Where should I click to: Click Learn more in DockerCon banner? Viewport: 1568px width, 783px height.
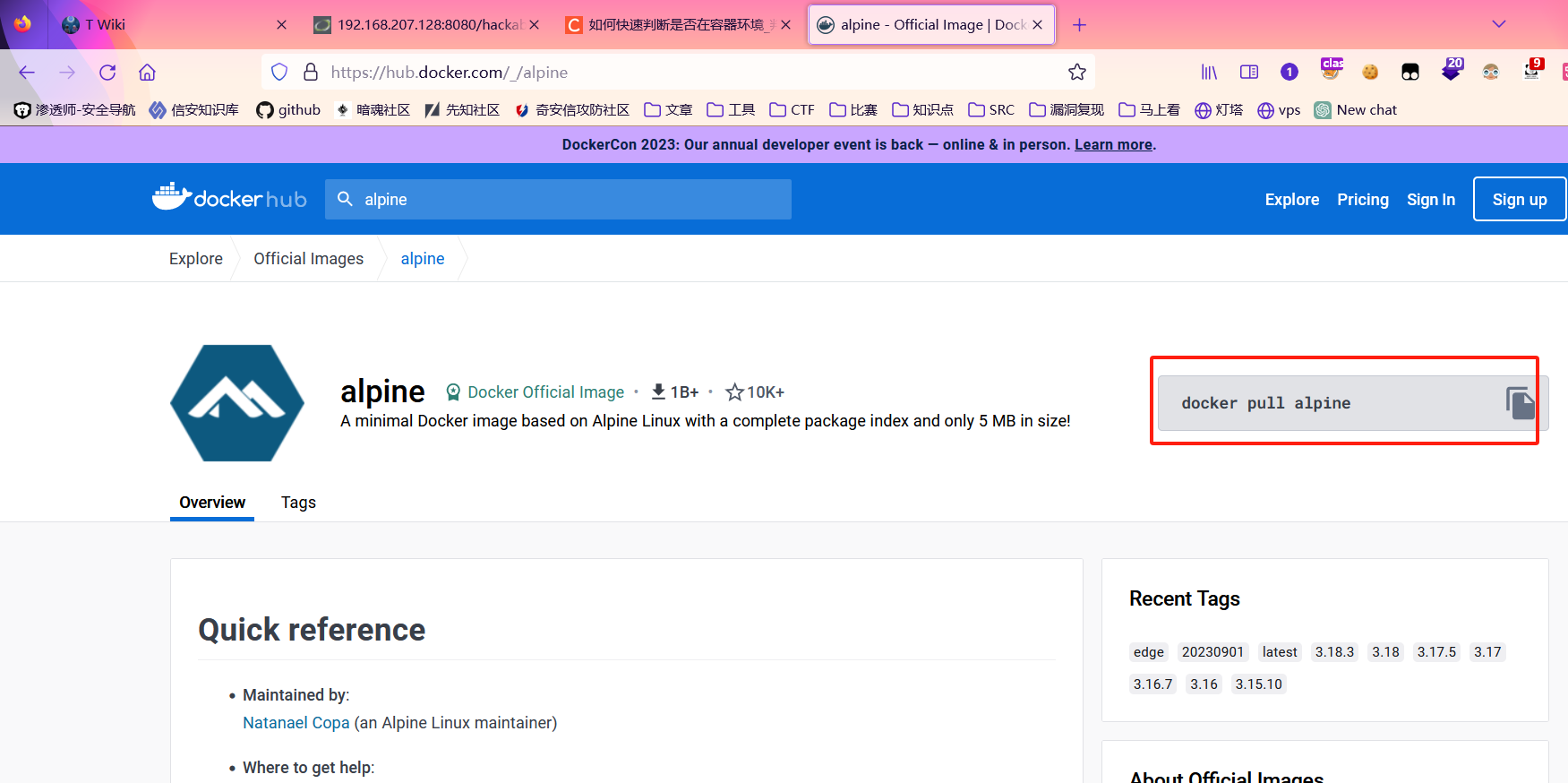[1113, 144]
